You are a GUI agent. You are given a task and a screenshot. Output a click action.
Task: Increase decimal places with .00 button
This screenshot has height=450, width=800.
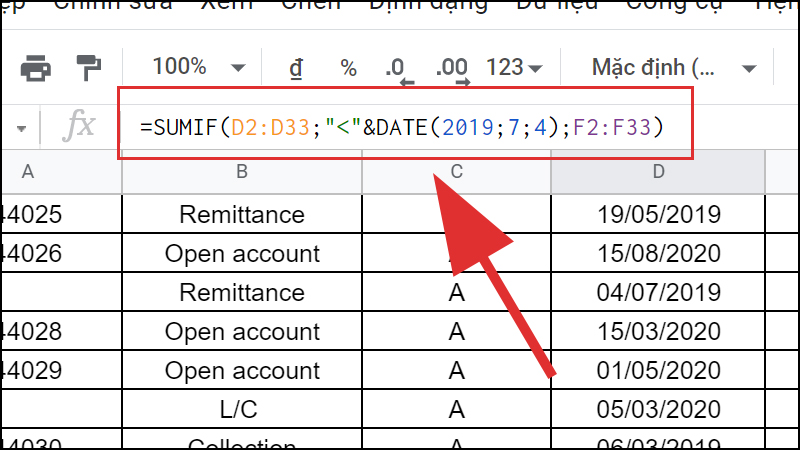[x=452, y=69]
